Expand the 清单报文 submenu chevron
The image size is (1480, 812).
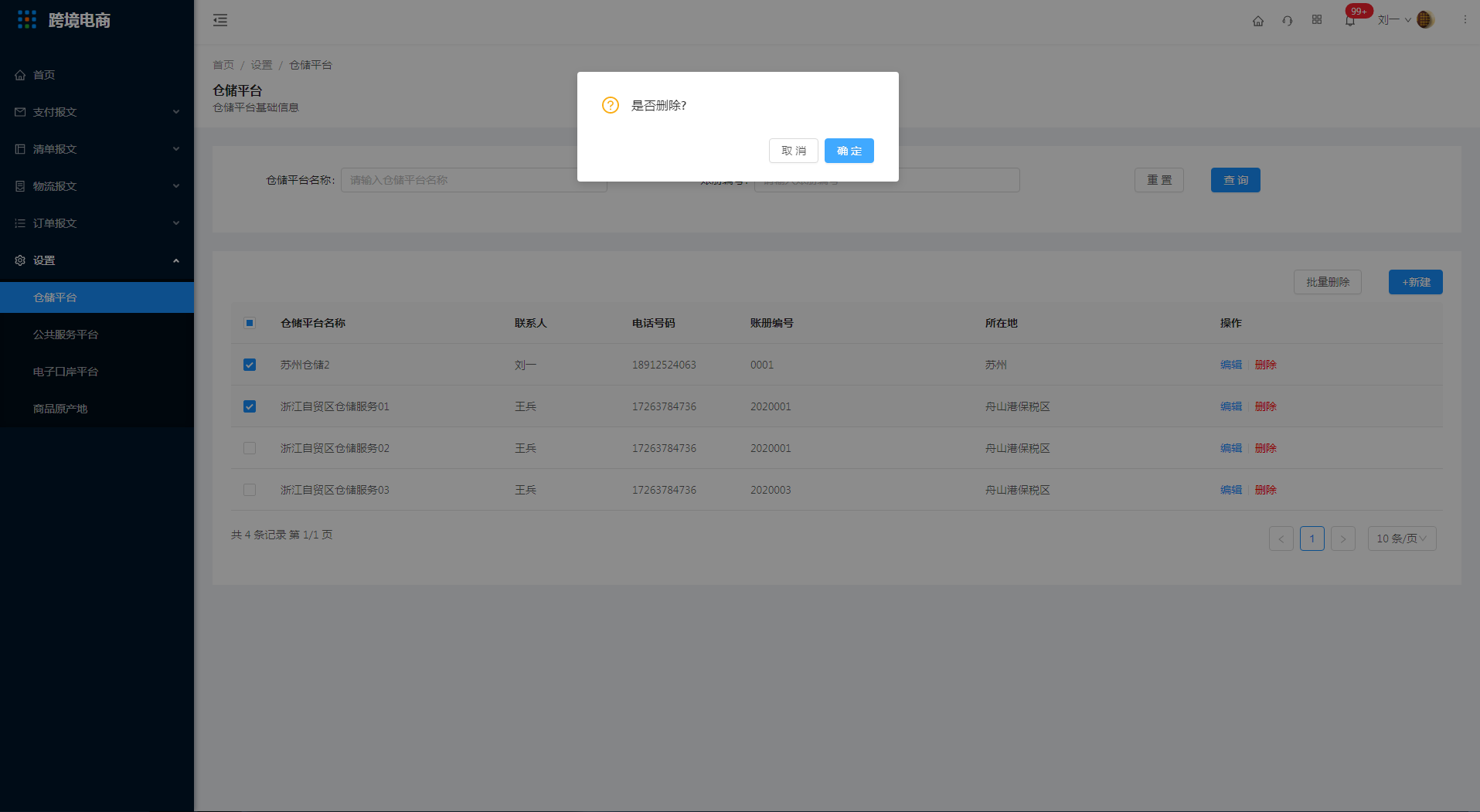click(x=176, y=149)
